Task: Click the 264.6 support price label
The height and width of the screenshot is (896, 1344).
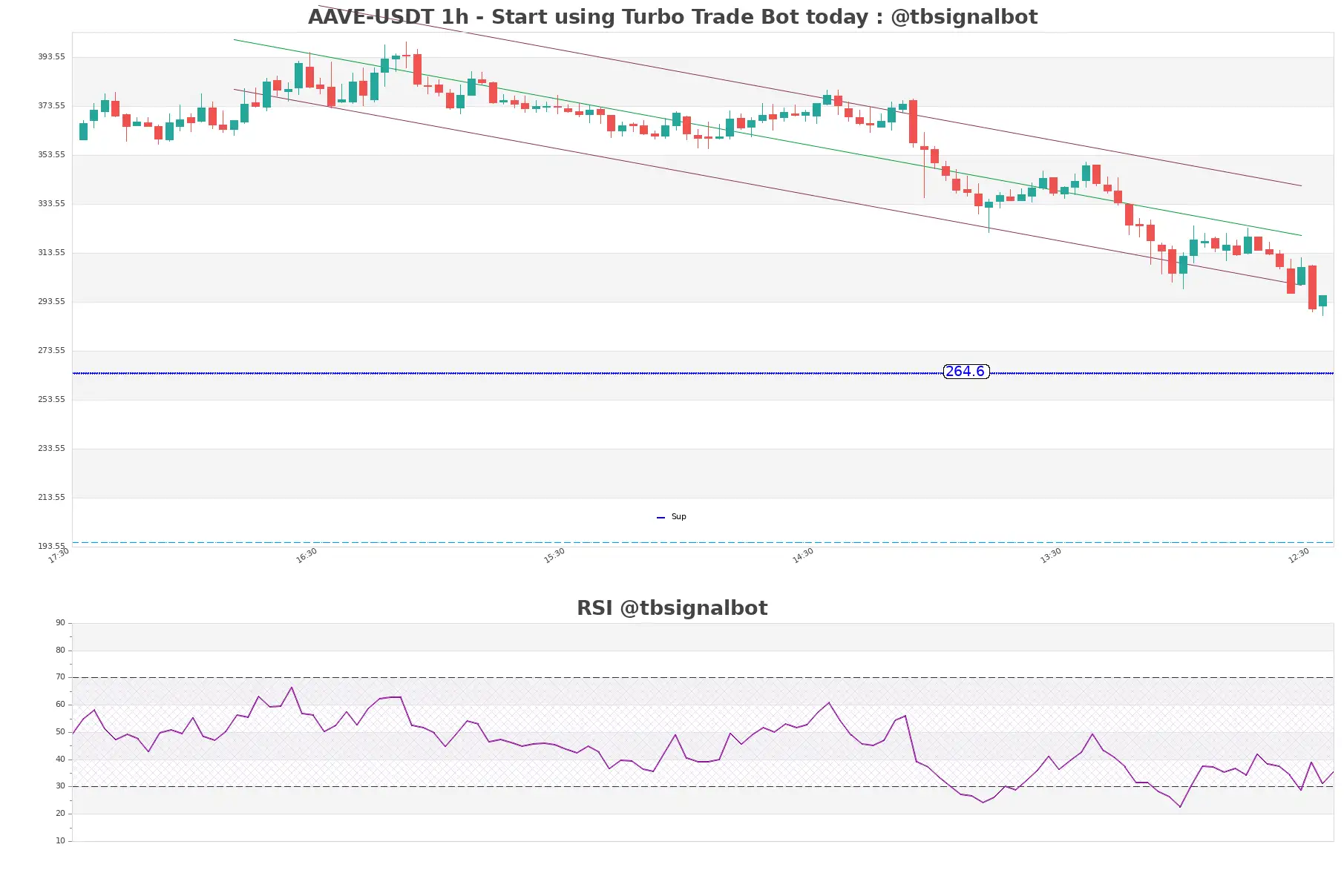Action: (966, 372)
